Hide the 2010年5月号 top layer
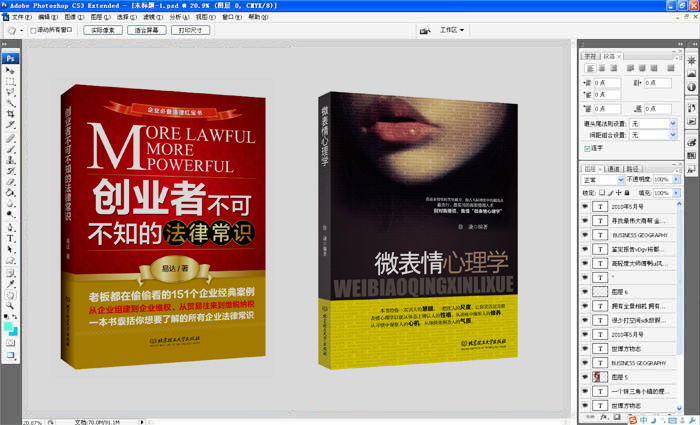This screenshot has height=425, width=700. [x=587, y=205]
